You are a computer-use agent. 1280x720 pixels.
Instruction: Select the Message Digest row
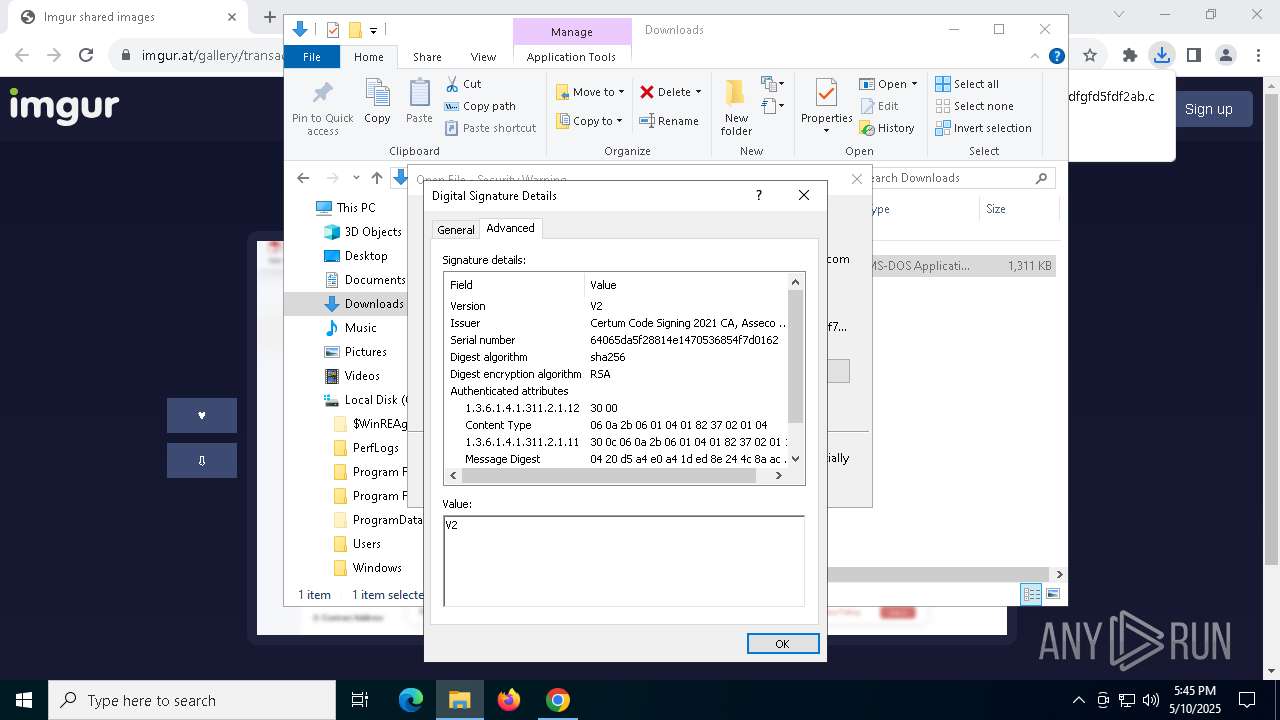point(617,459)
